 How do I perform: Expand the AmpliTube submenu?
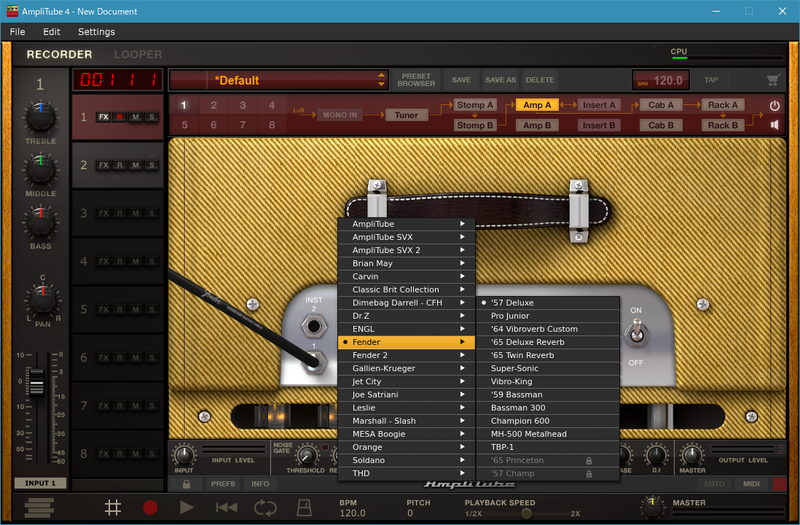pyautogui.click(x=407, y=224)
